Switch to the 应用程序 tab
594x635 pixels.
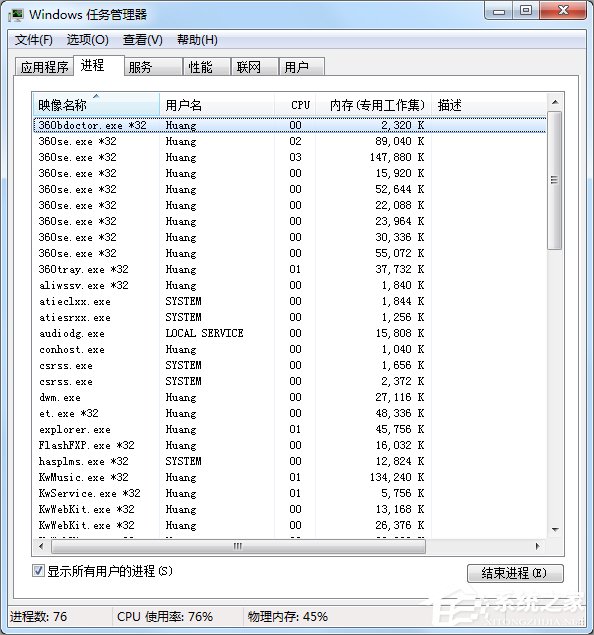(45, 67)
